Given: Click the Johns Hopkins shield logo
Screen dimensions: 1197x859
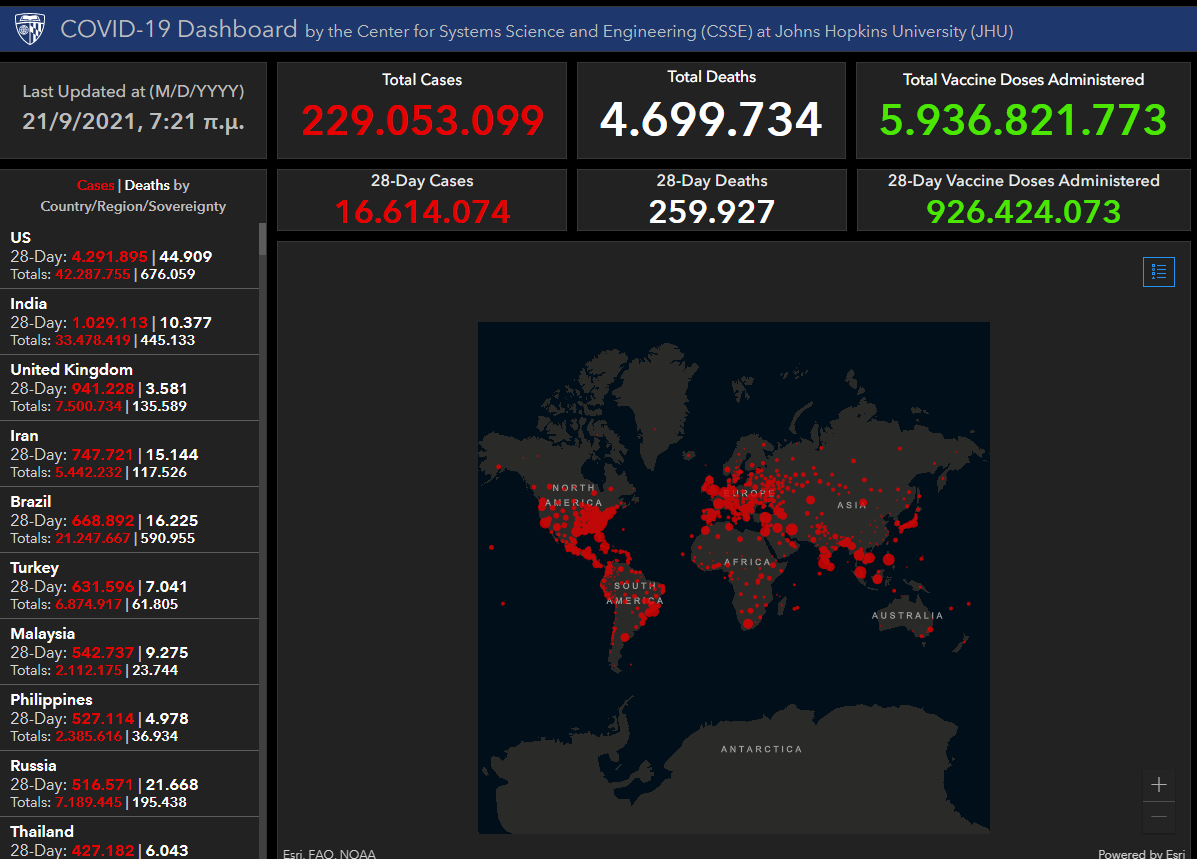Looking at the screenshot, I should pyautogui.click(x=30, y=29).
